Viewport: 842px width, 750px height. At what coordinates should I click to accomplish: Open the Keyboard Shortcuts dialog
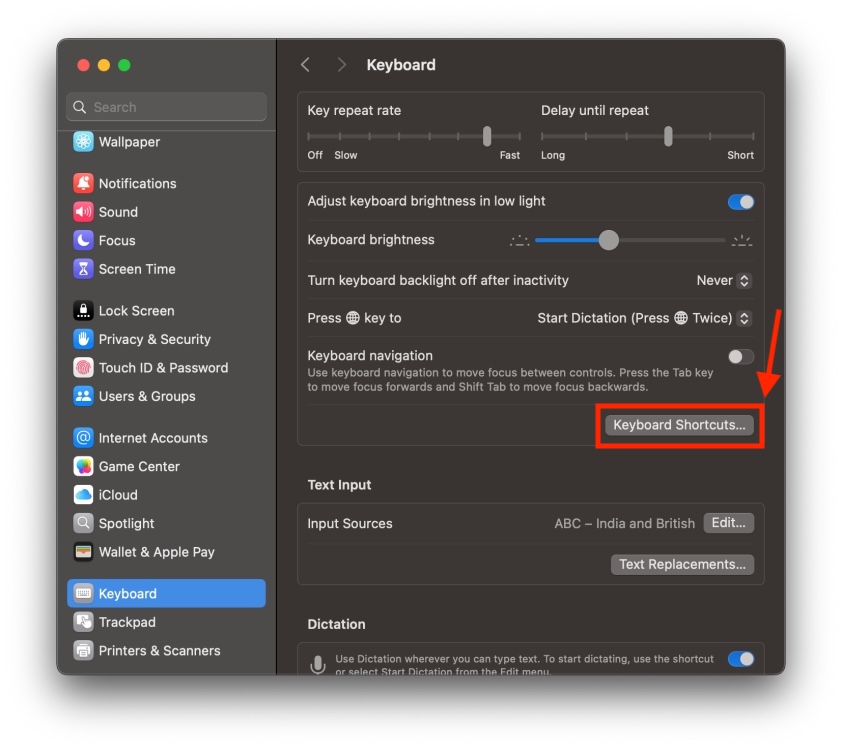(678, 424)
